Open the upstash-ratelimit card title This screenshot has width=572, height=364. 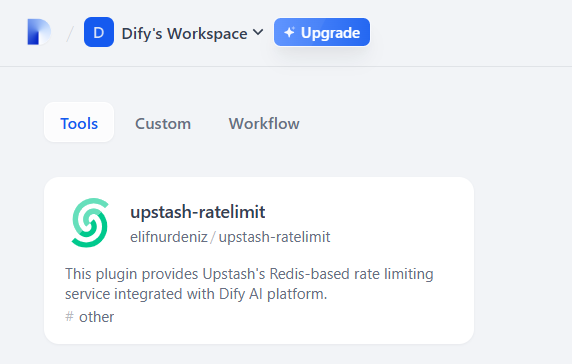(198, 212)
